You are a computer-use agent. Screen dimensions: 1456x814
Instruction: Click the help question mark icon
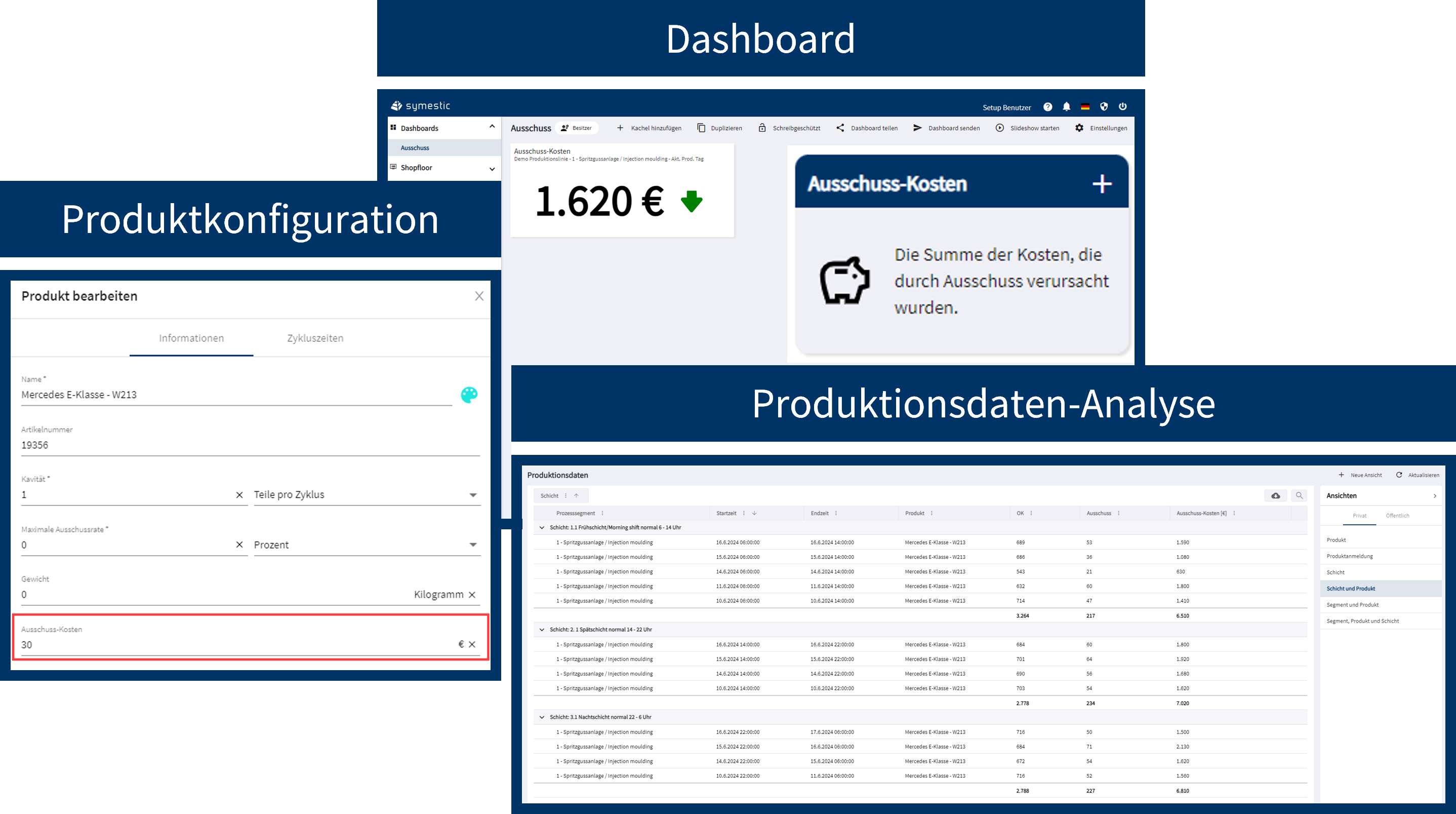[x=1047, y=107]
